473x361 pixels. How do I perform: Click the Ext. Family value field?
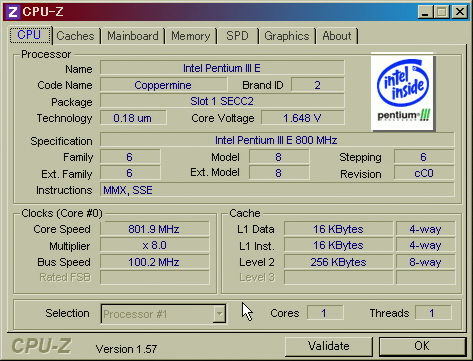[x=130, y=173]
